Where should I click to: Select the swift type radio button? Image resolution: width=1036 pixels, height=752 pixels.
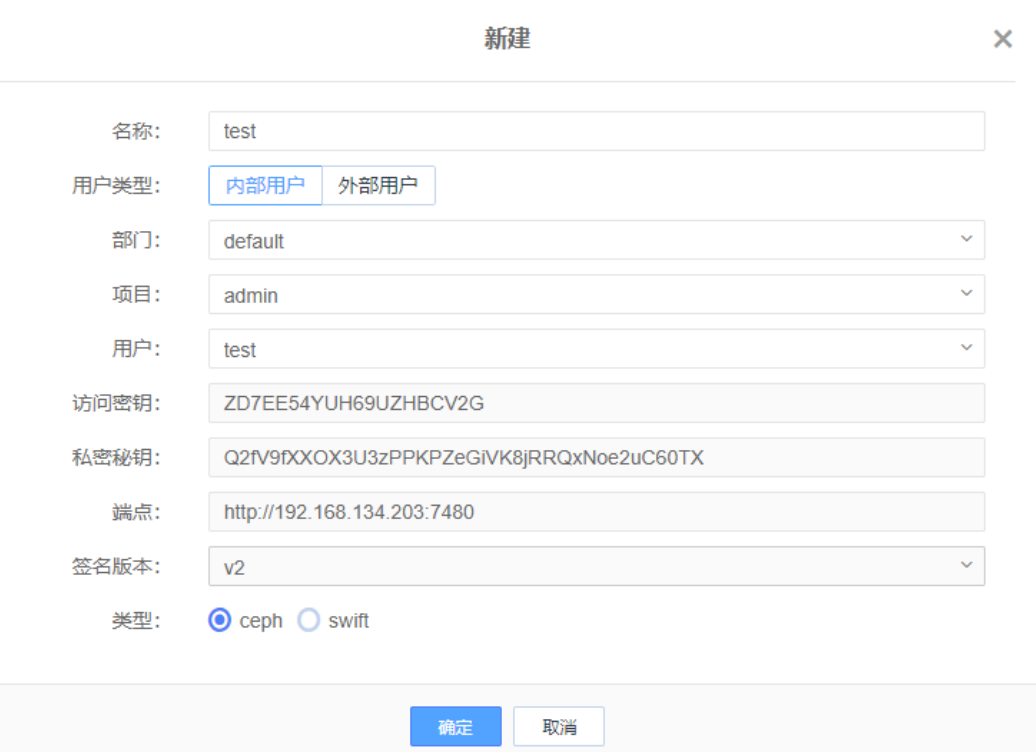(x=309, y=620)
